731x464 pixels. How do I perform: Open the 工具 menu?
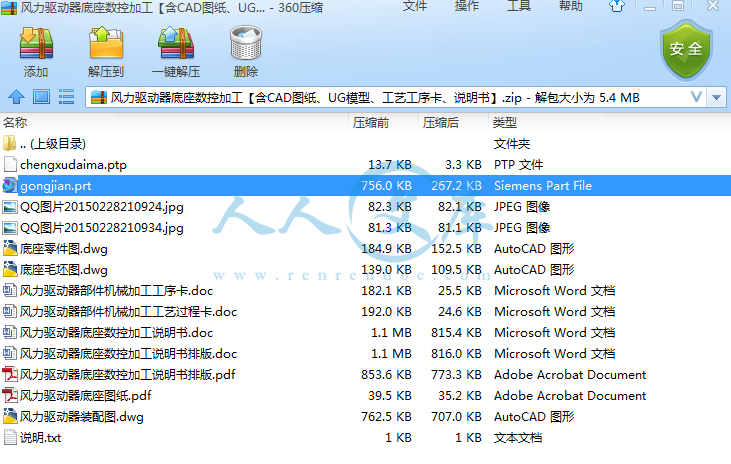pos(519,6)
